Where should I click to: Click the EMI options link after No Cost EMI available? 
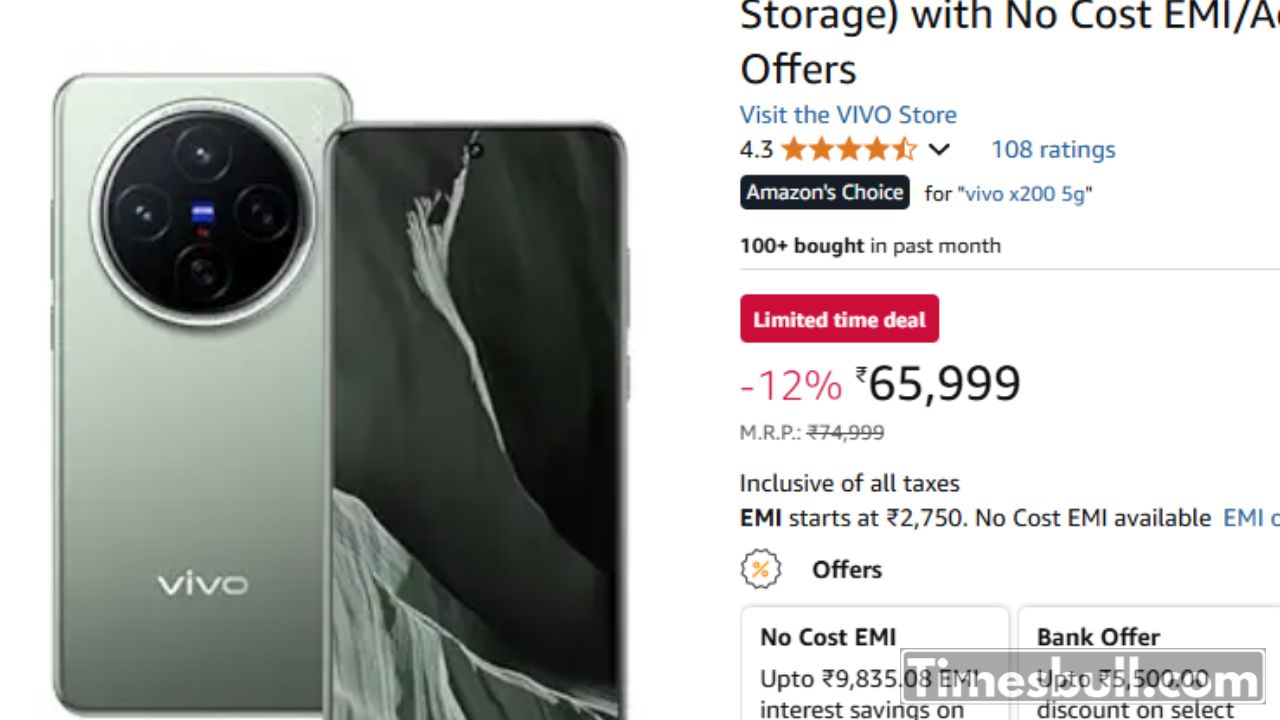click(x=1250, y=518)
